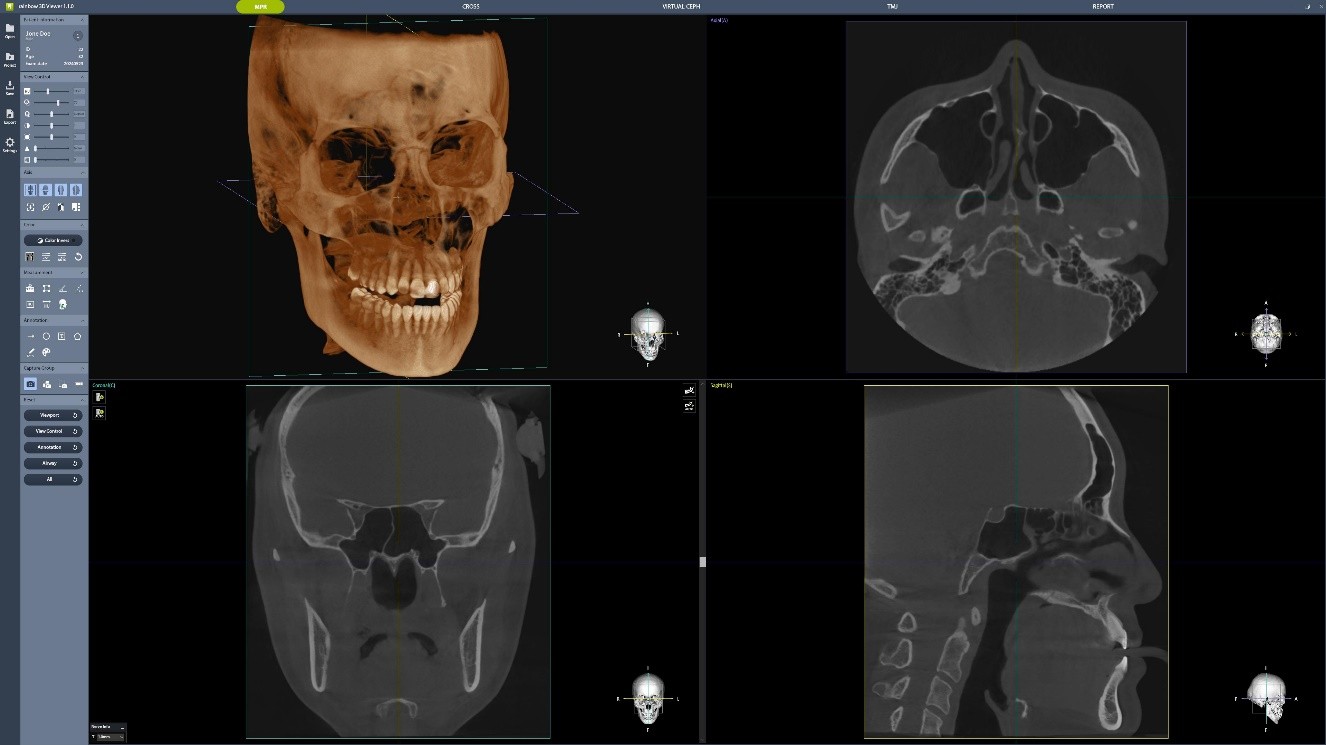Select the text annotation tool

click(x=62, y=336)
